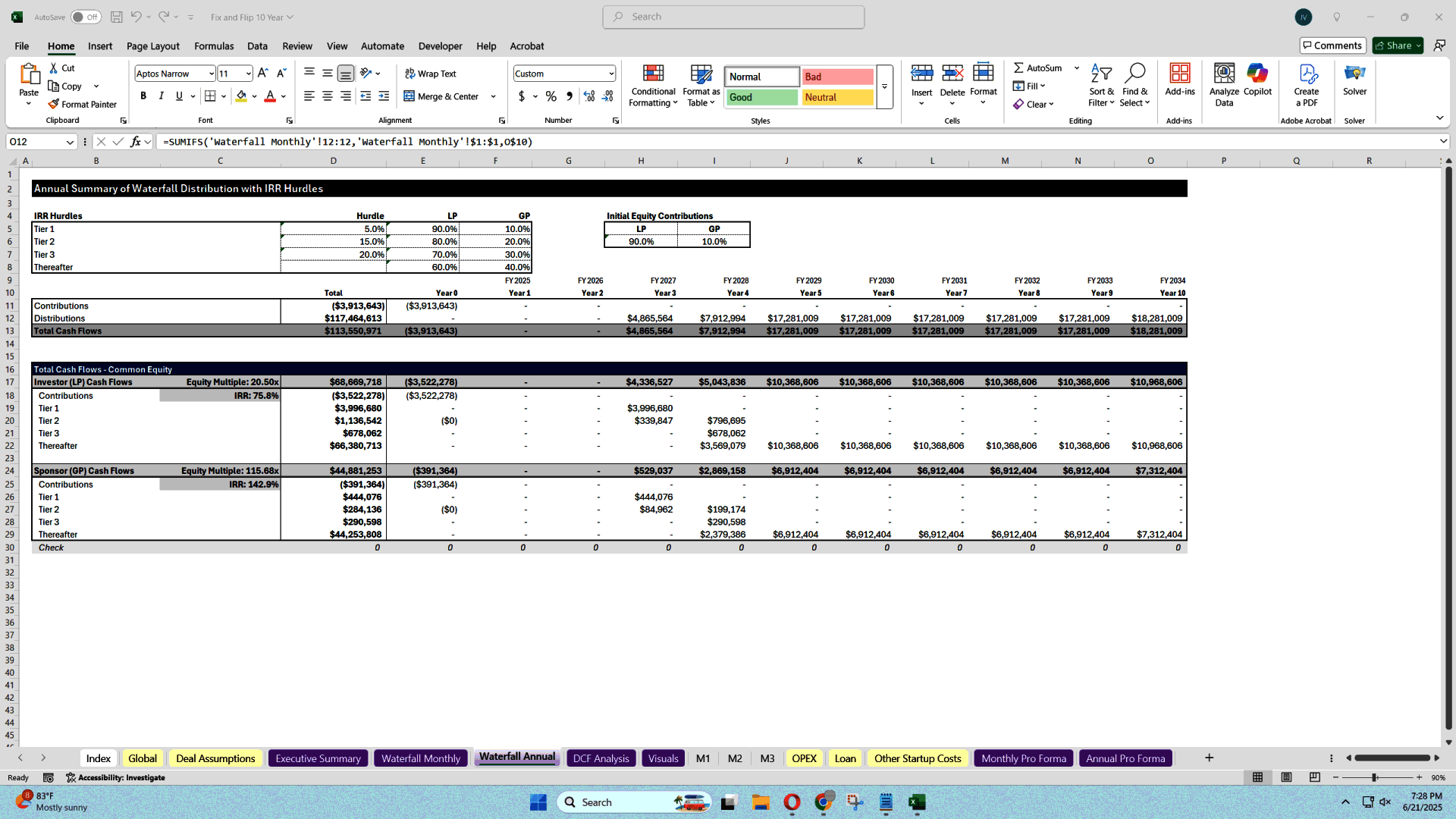Click the zoom slider handle
The width and height of the screenshot is (1456, 819).
pos(1374,777)
